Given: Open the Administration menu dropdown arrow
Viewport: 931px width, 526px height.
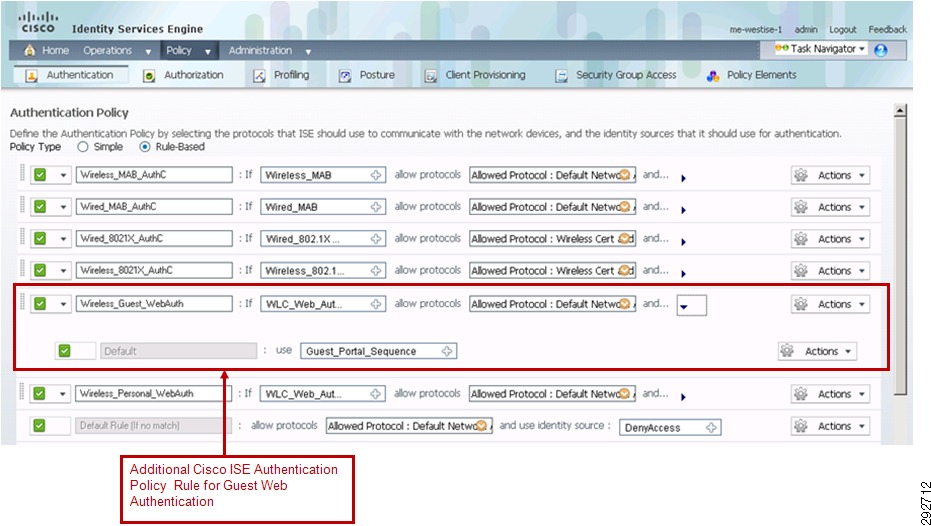Looking at the screenshot, I should 308,52.
